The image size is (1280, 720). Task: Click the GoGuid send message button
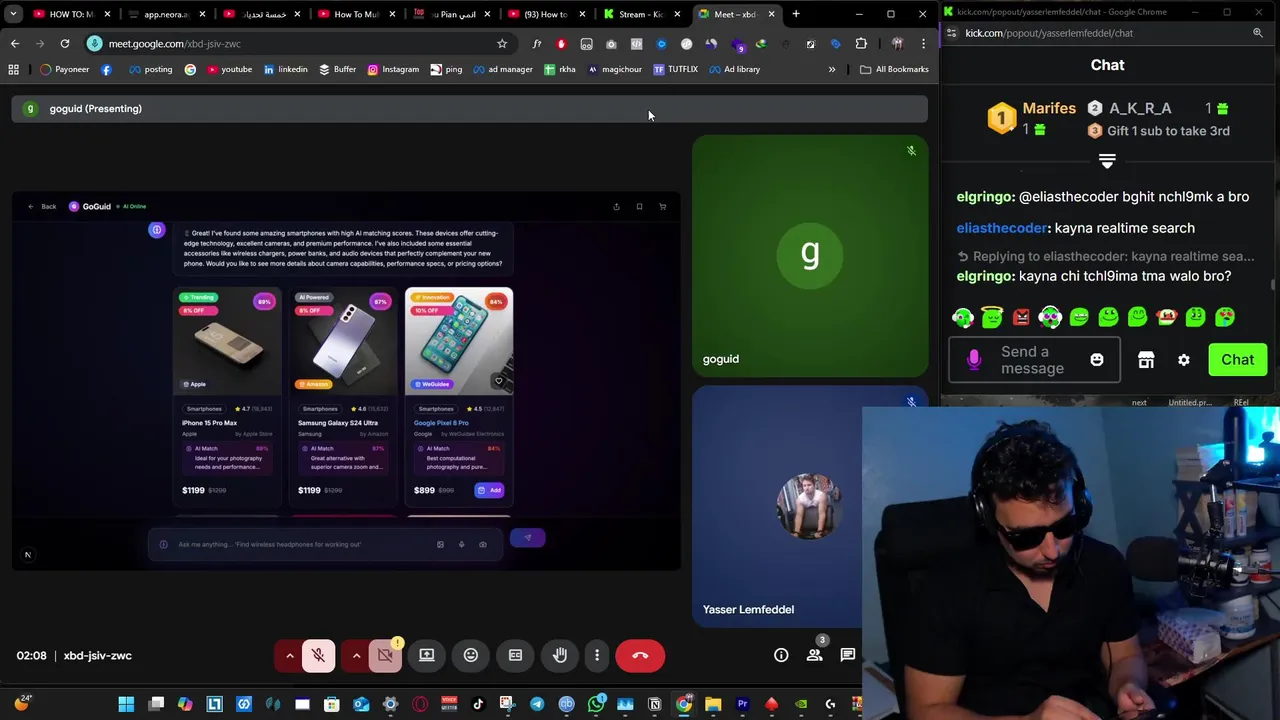tap(527, 538)
